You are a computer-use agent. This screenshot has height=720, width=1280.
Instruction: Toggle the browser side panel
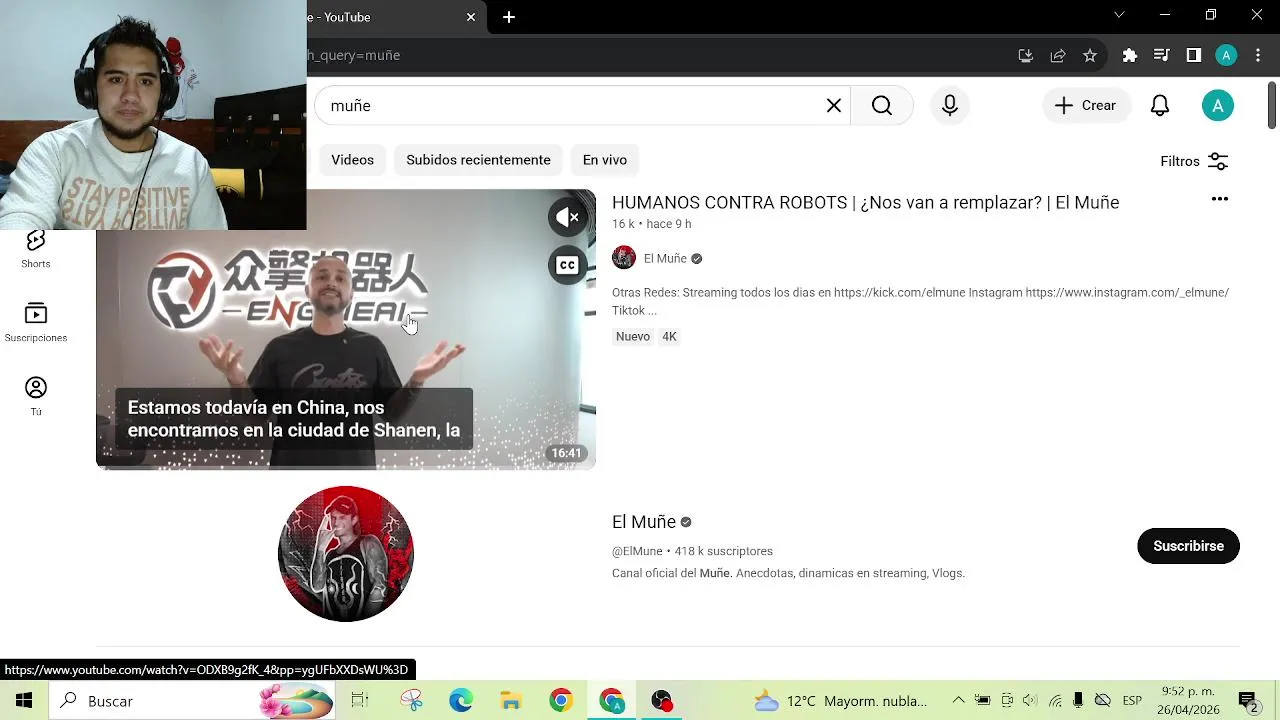click(x=1194, y=55)
